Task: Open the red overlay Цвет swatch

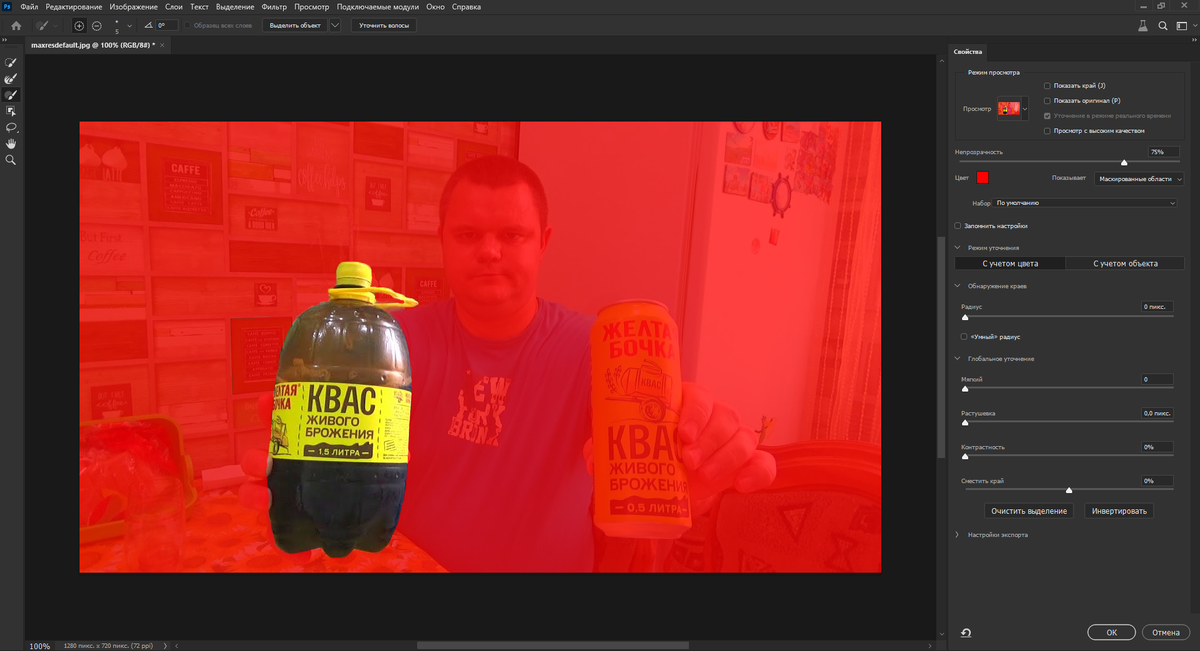Action: [x=983, y=178]
